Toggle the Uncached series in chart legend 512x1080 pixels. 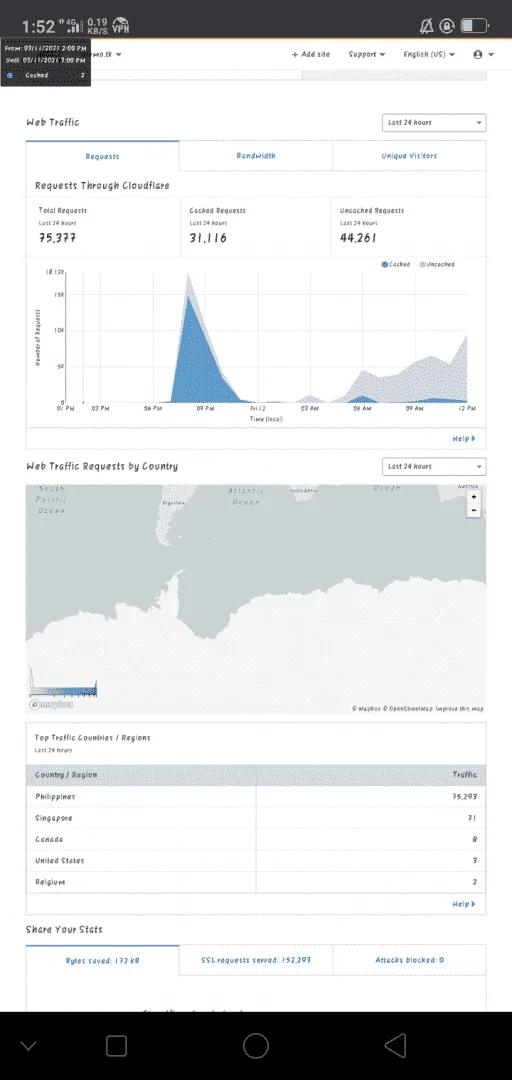[437, 264]
